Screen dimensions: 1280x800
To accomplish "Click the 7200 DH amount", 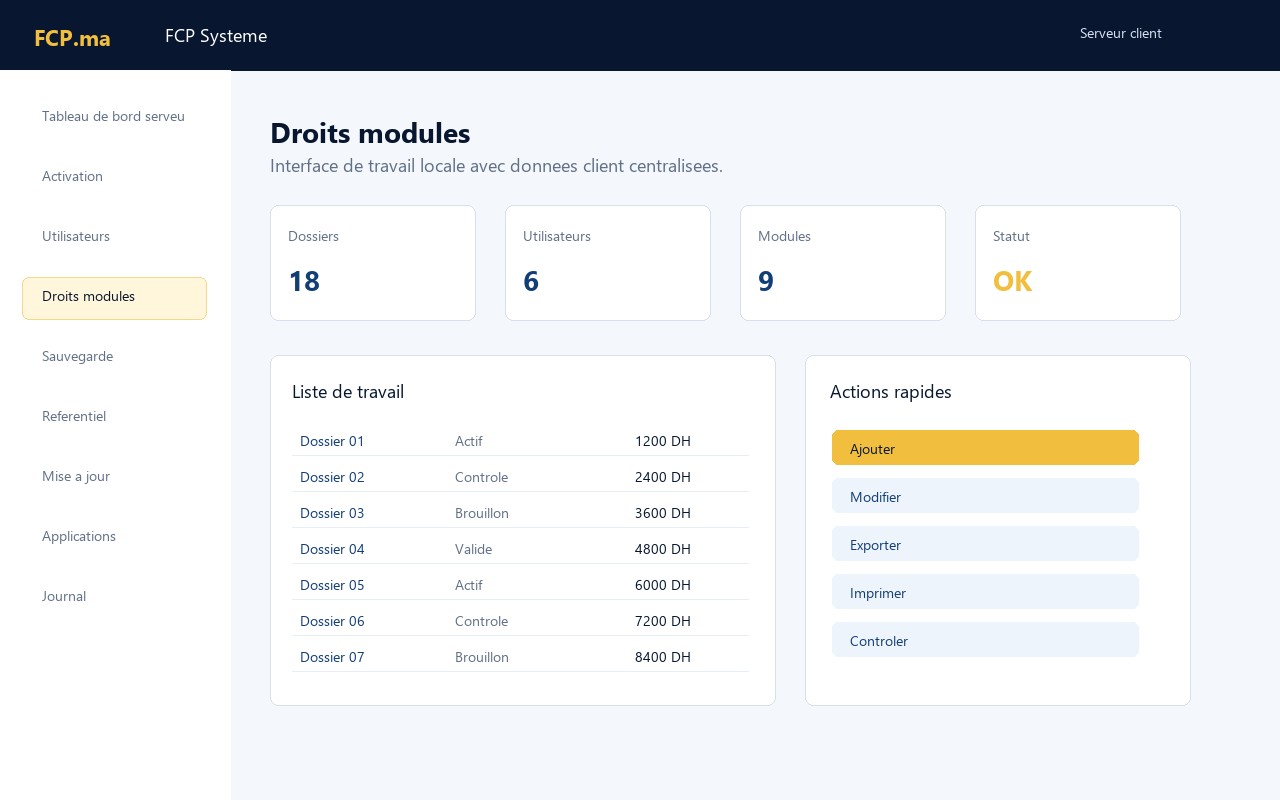I will (663, 621).
